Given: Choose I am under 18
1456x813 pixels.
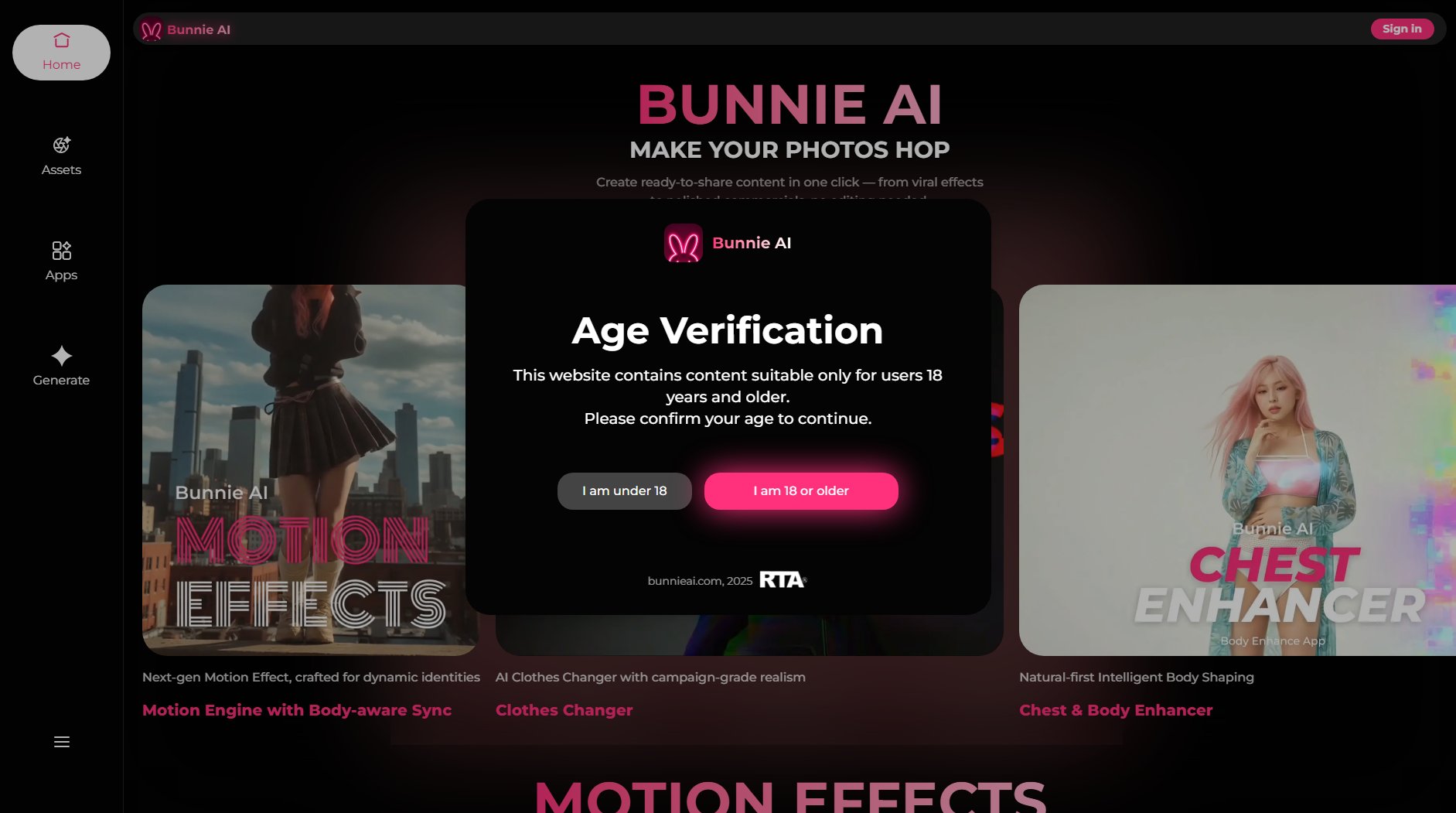Looking at the screenshot, I should tap(625, 491).
